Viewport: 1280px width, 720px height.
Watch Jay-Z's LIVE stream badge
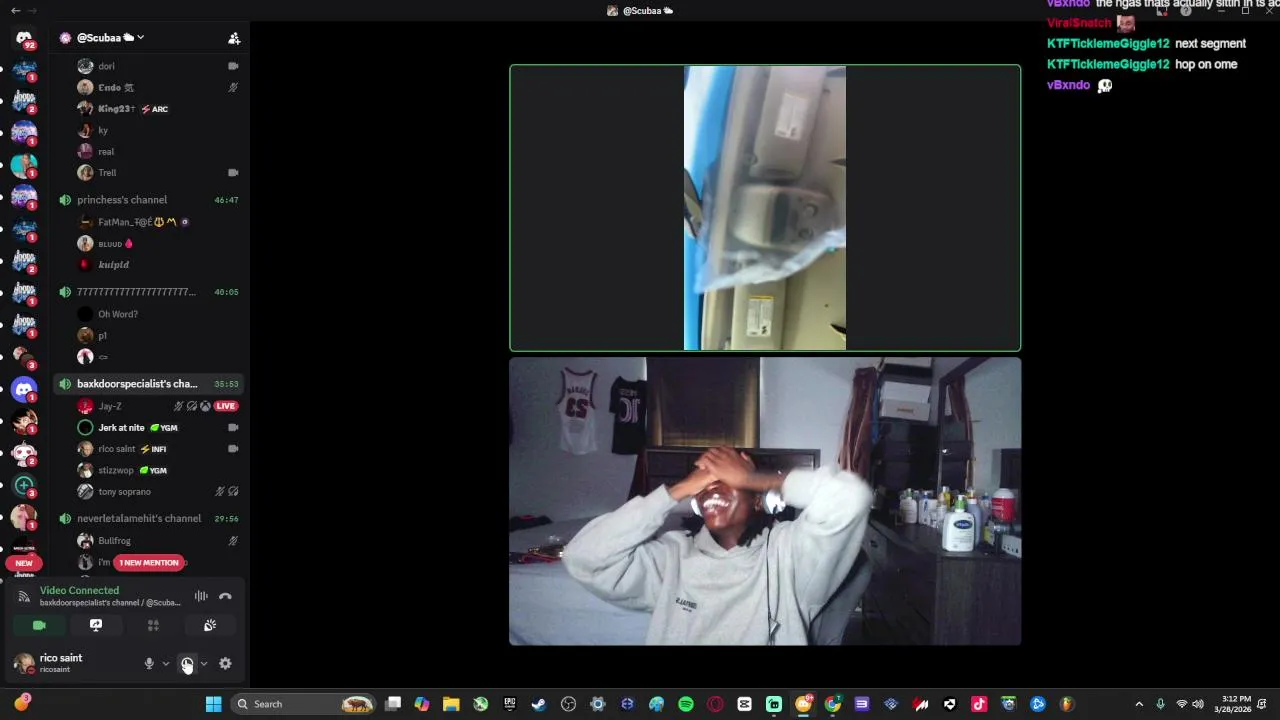click(226, 406)
